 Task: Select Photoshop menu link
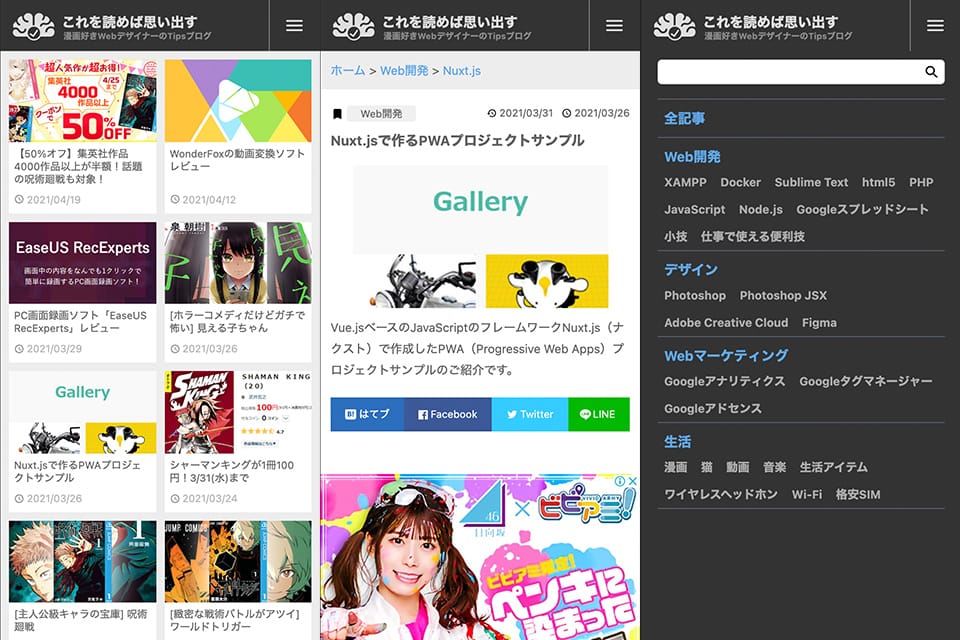pos(695,296)
